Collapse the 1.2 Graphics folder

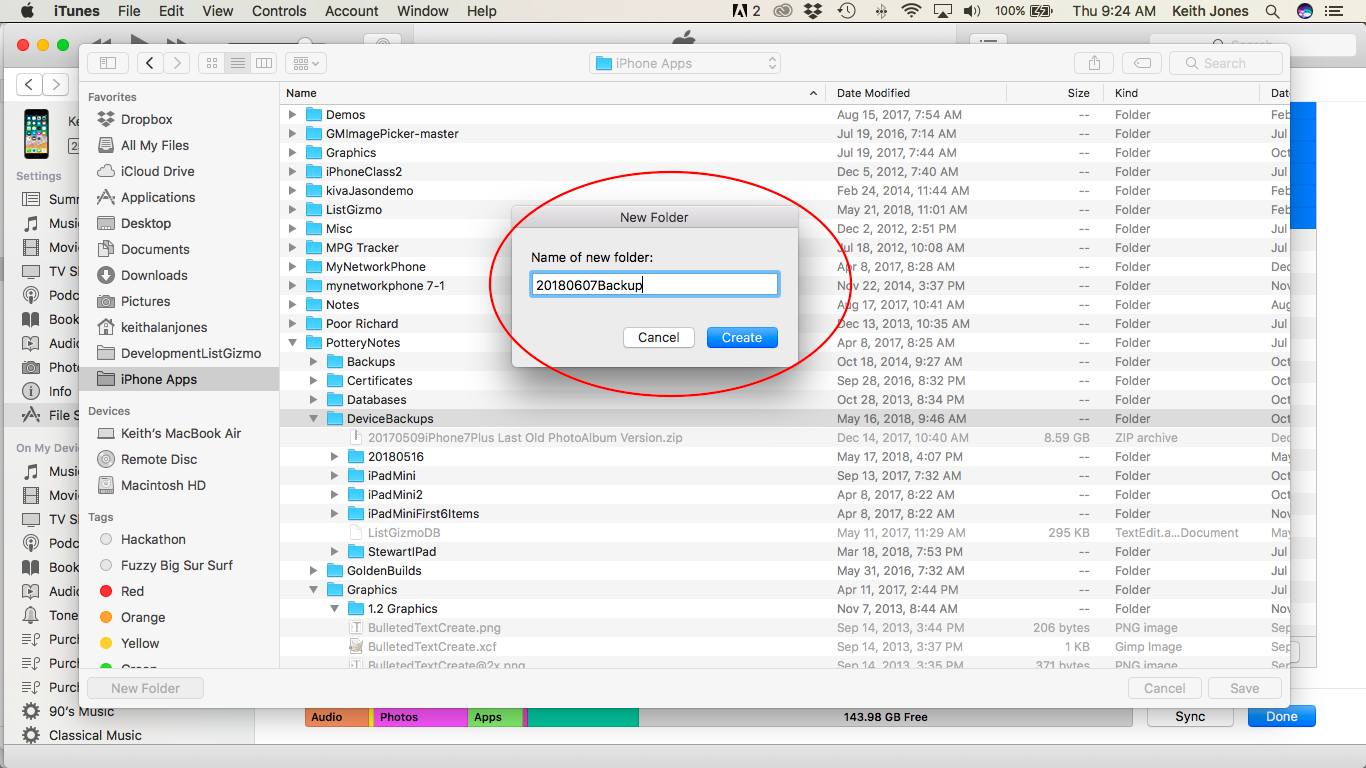click(334, 609)
